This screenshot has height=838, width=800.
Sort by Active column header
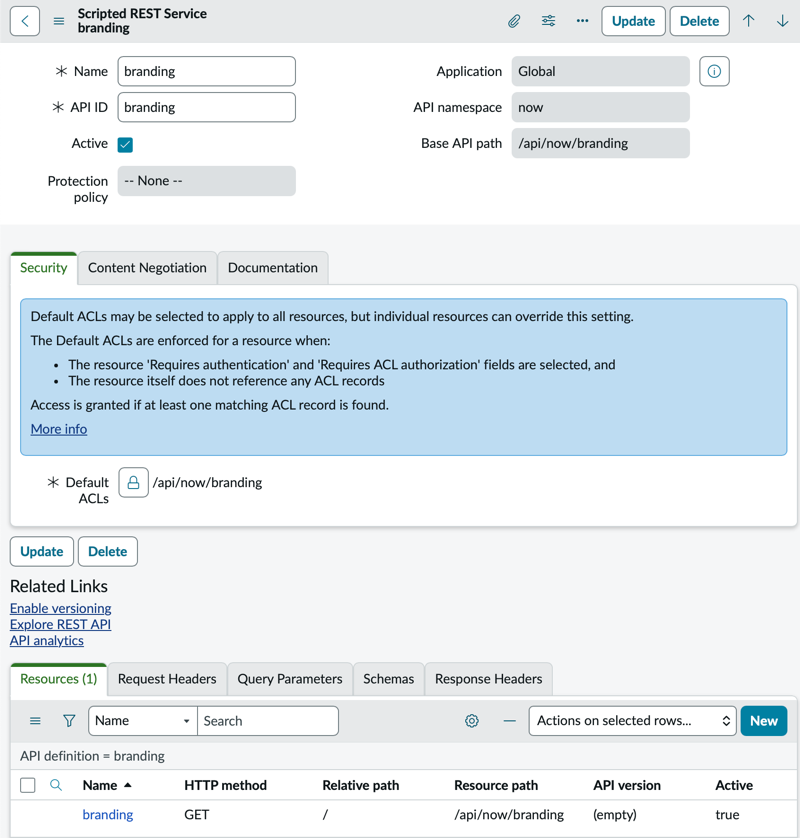pos(734,785)
